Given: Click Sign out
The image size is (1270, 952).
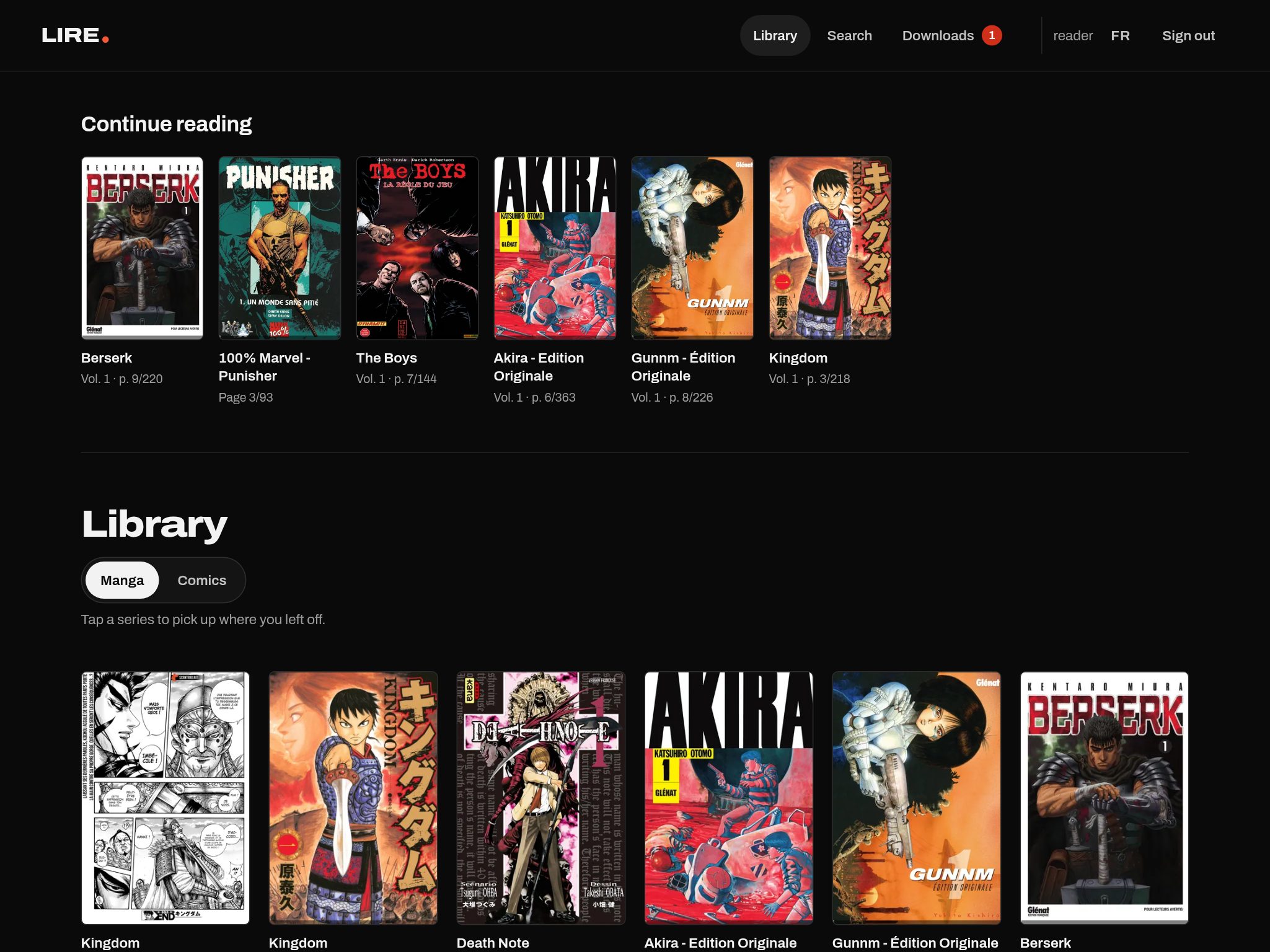Looking at the screenshot, I should (x=1188, y=35).
